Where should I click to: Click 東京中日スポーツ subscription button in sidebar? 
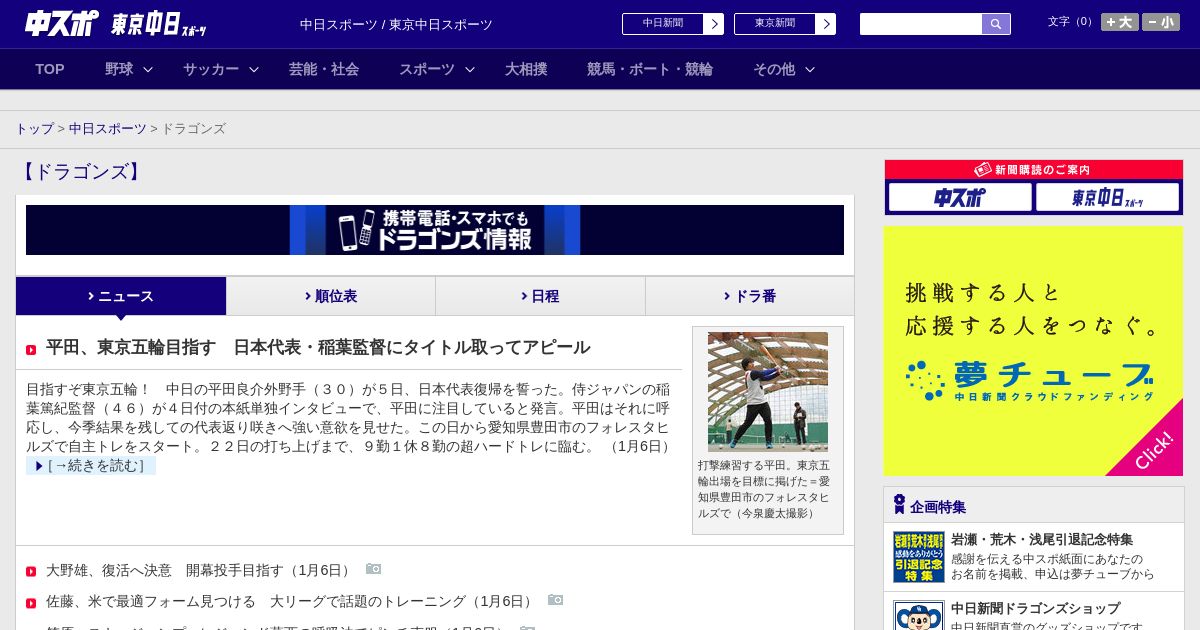coord(1108,197)
